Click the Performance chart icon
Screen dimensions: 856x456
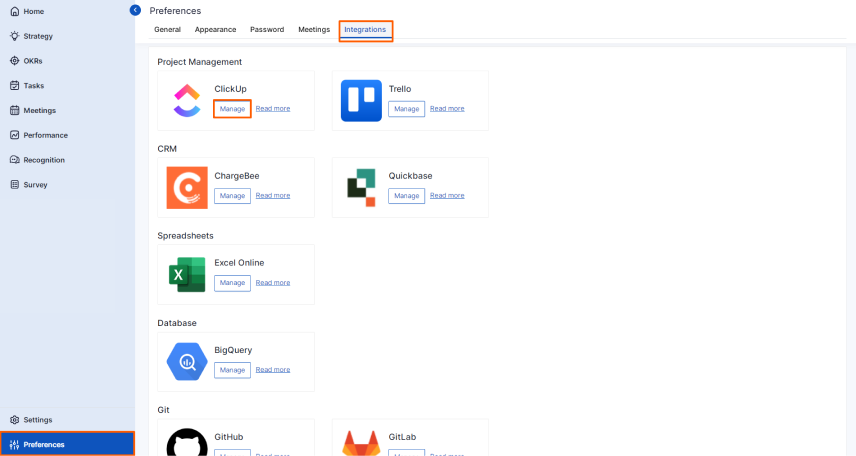pyautogui.click(x=15, y=135)
